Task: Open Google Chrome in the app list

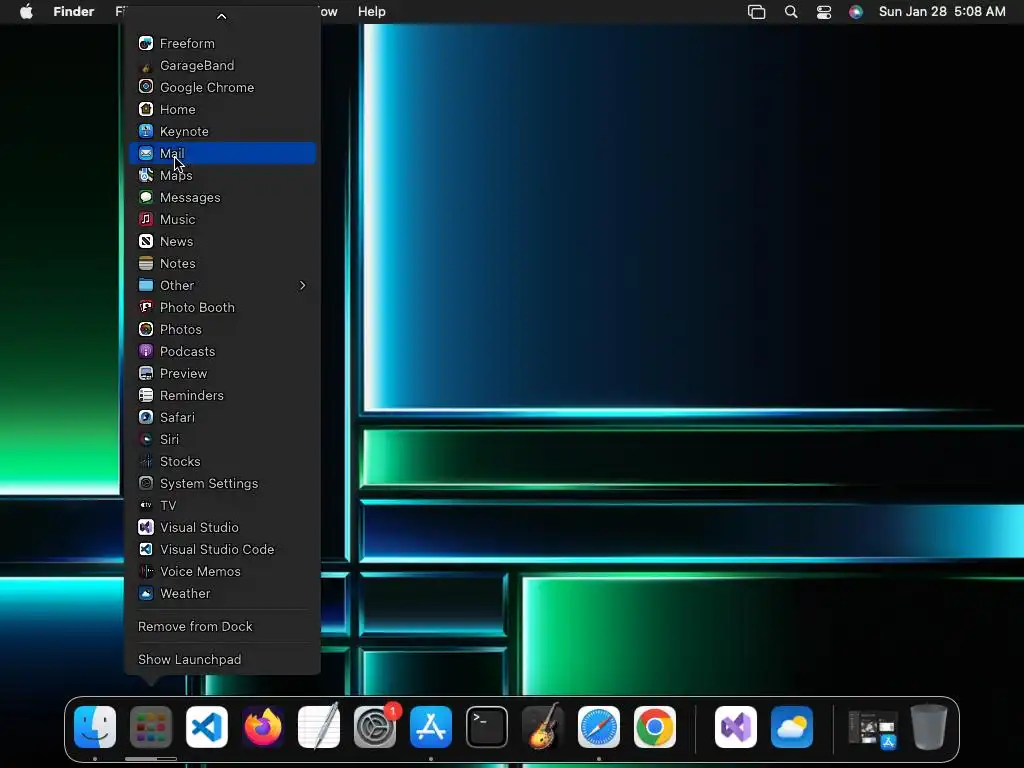Action: (x=222, y=88)
